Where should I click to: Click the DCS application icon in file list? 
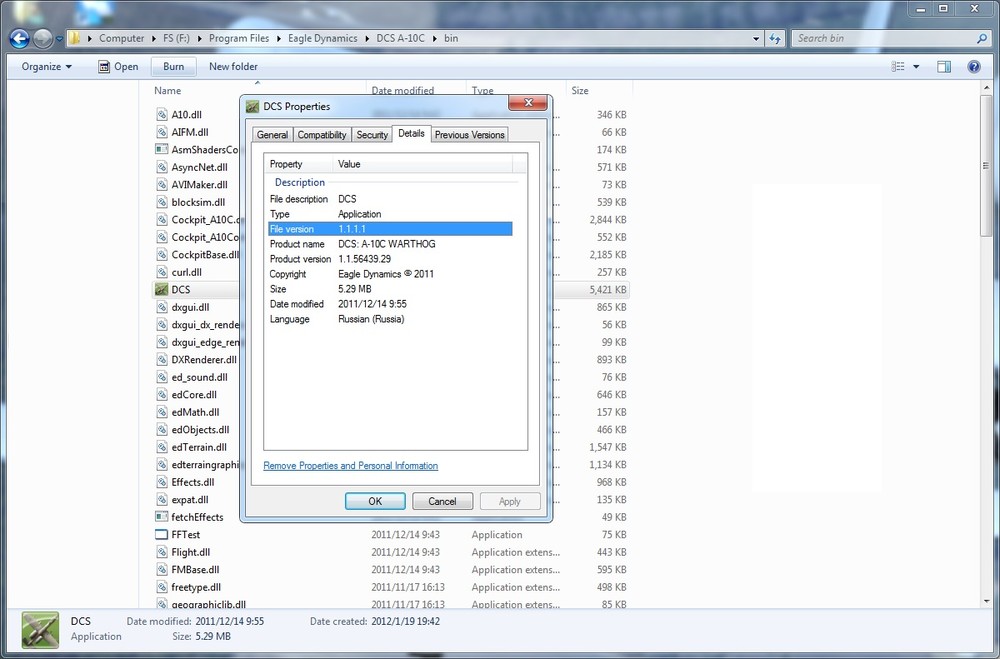click(x=162, y=290)
